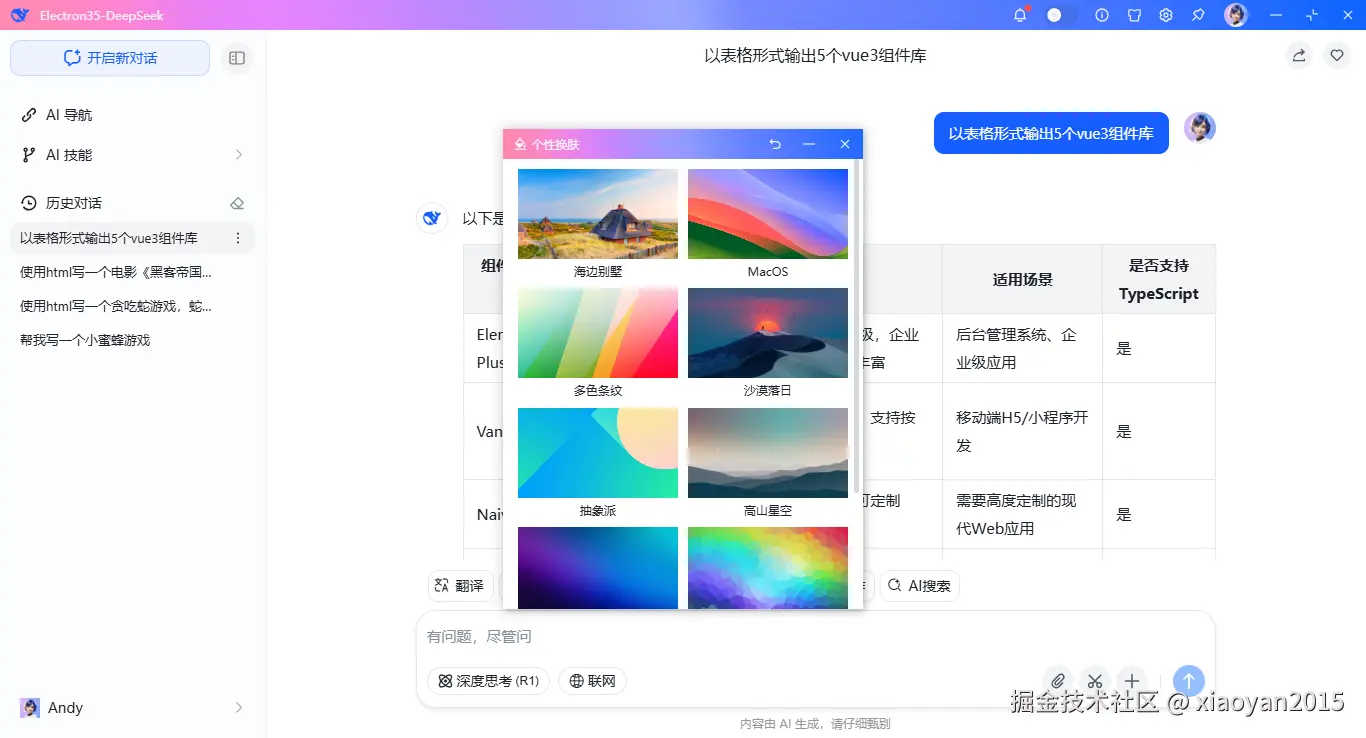Viewport: 1366px width, 738px height.
Task: Collapse the sidebar with the panel icon
Action: click(x=237, y=58)
